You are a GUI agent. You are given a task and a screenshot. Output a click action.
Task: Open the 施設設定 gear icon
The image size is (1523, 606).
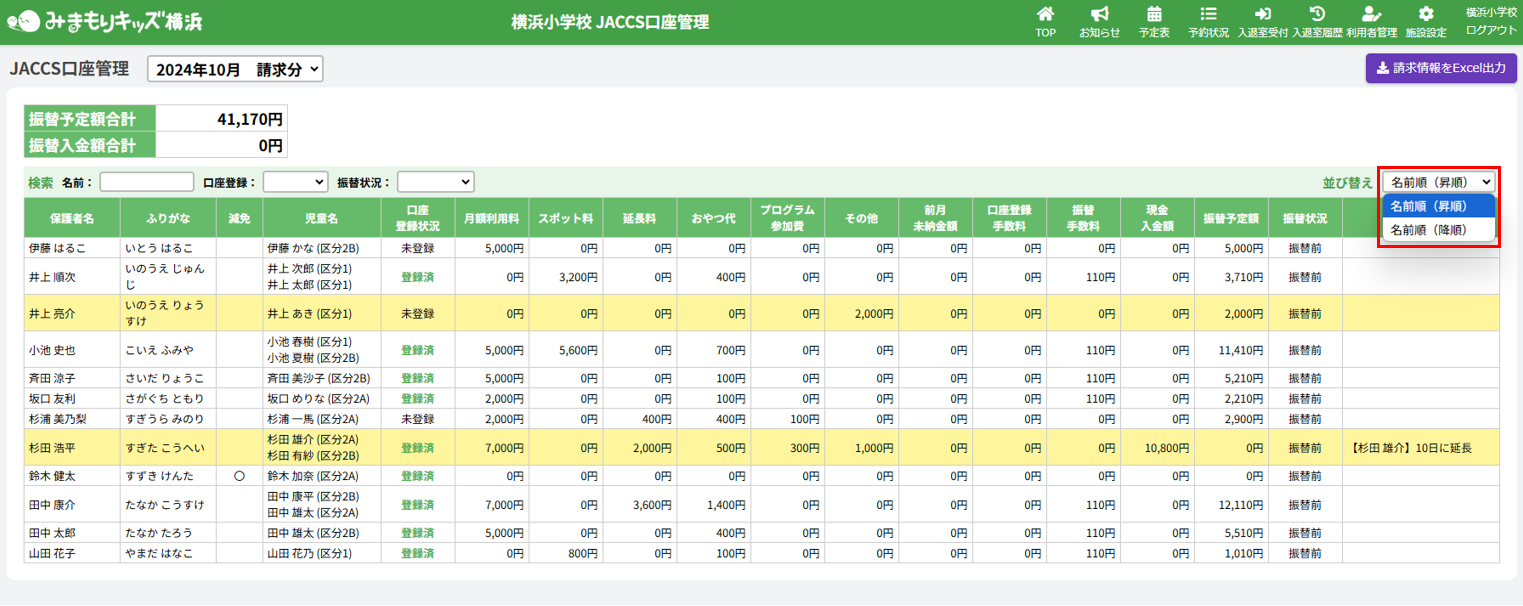(x=1426, y=15)
